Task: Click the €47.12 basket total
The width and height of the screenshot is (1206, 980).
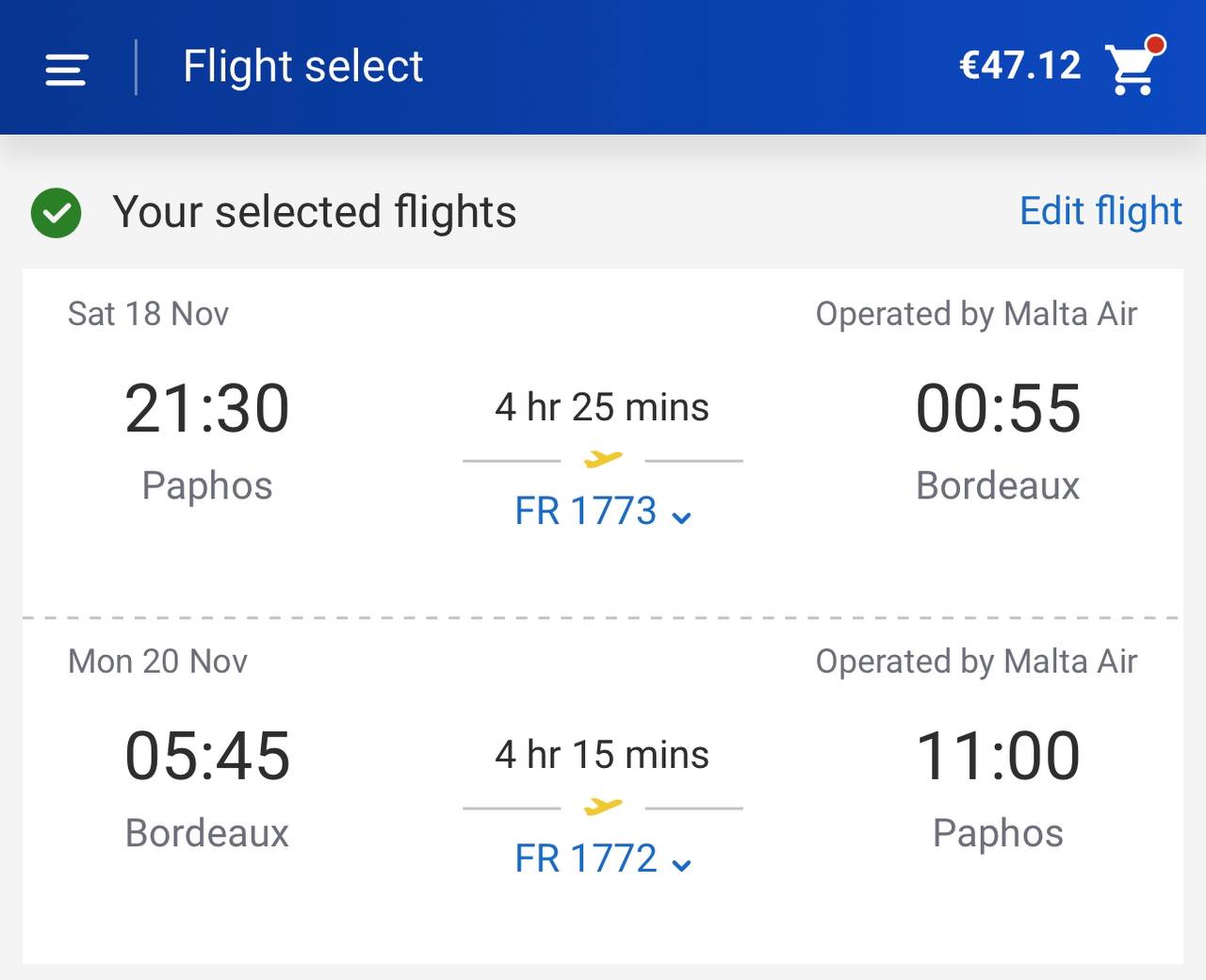Action: (1019, 66)
